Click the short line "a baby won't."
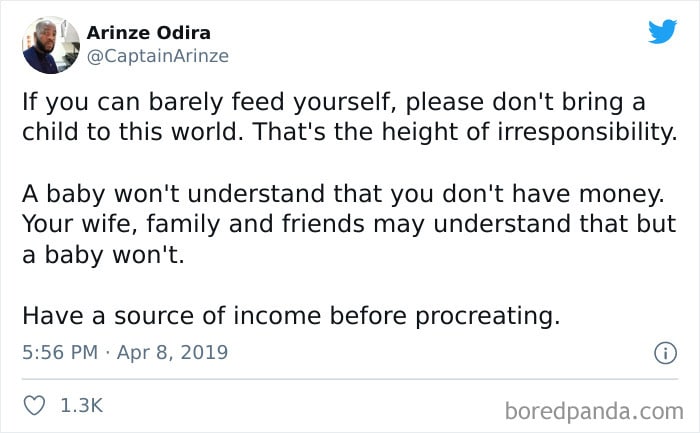Viewport: 700px width, 433px height. coord(103,255)
